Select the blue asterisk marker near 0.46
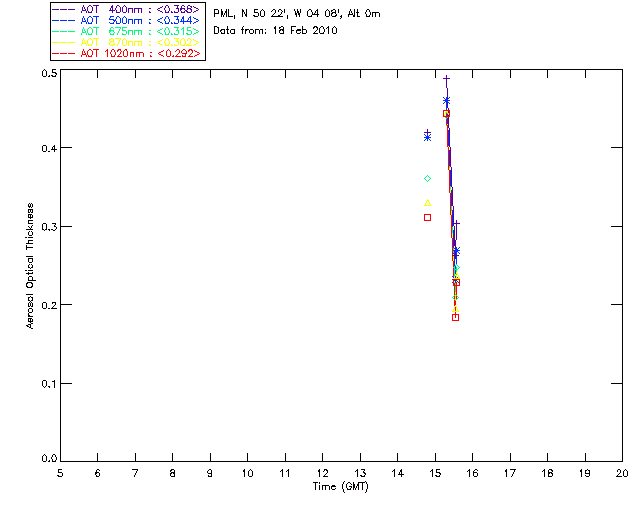 pos(447,100)
